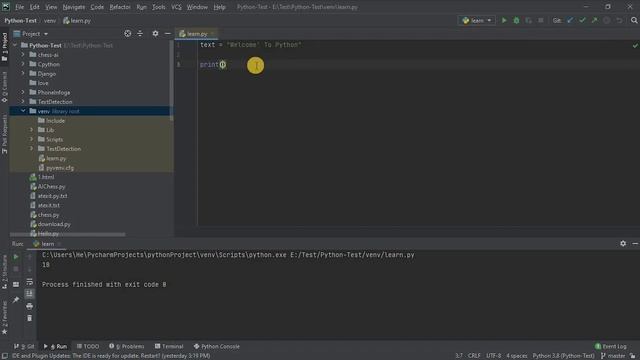Run the learn configuration with green play button
640x360 pixels.
(504, 20)
